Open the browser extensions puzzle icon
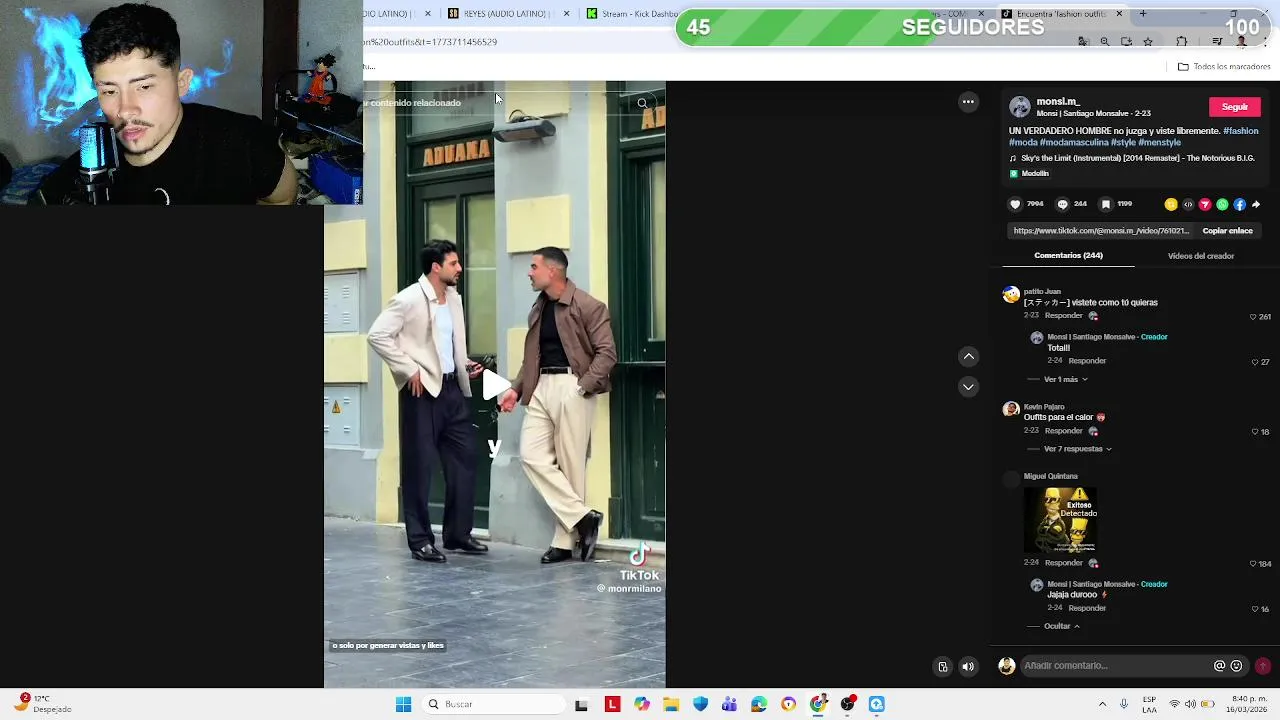 click(x=1182, y=42)
